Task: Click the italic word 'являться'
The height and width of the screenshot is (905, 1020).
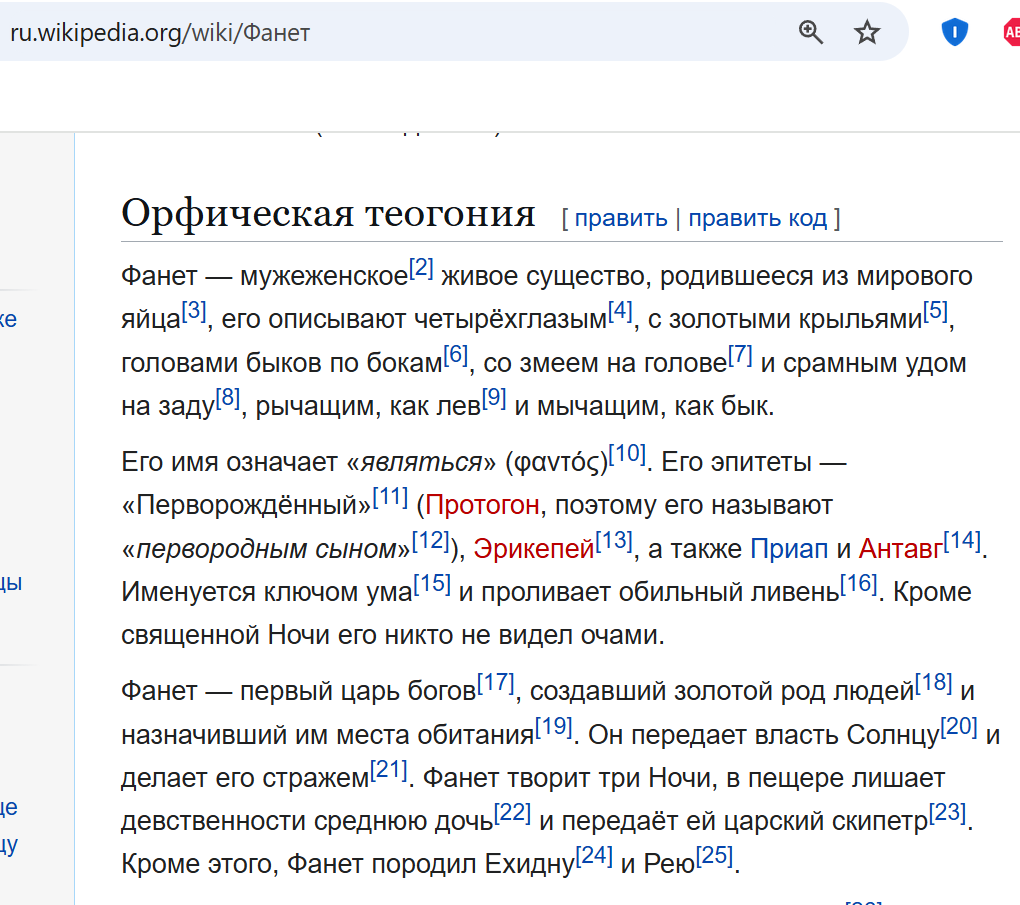Action: (421, 463)
